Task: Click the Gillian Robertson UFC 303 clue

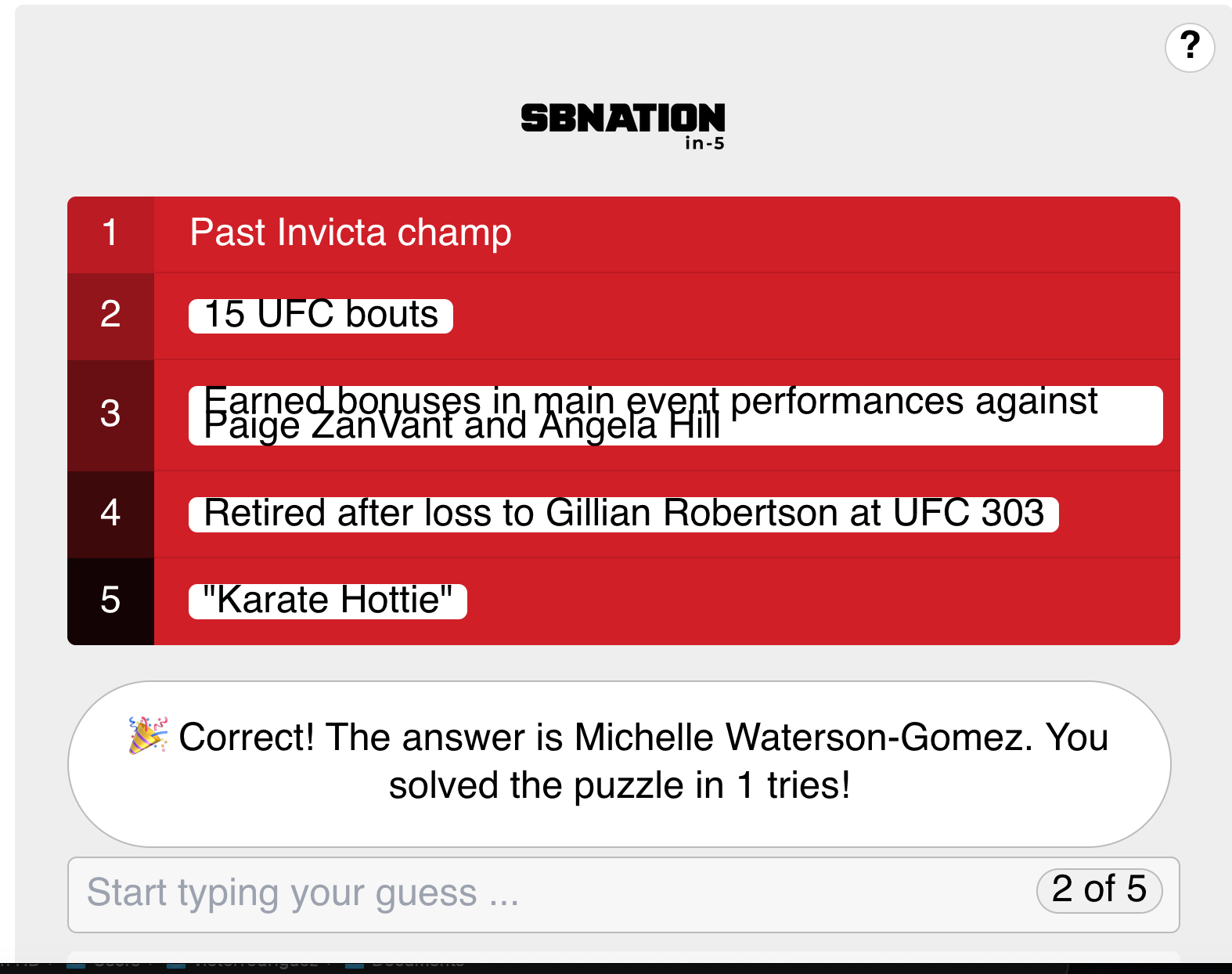Action: pyautogui.click(x=623, y=514)
